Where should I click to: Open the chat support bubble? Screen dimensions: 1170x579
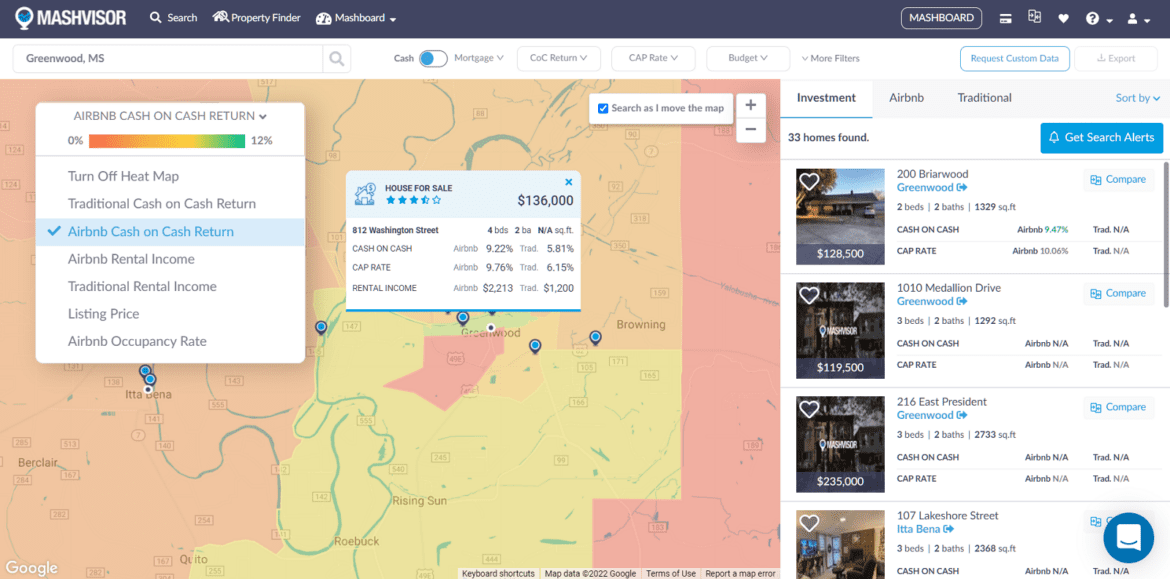pos(1128,537)
